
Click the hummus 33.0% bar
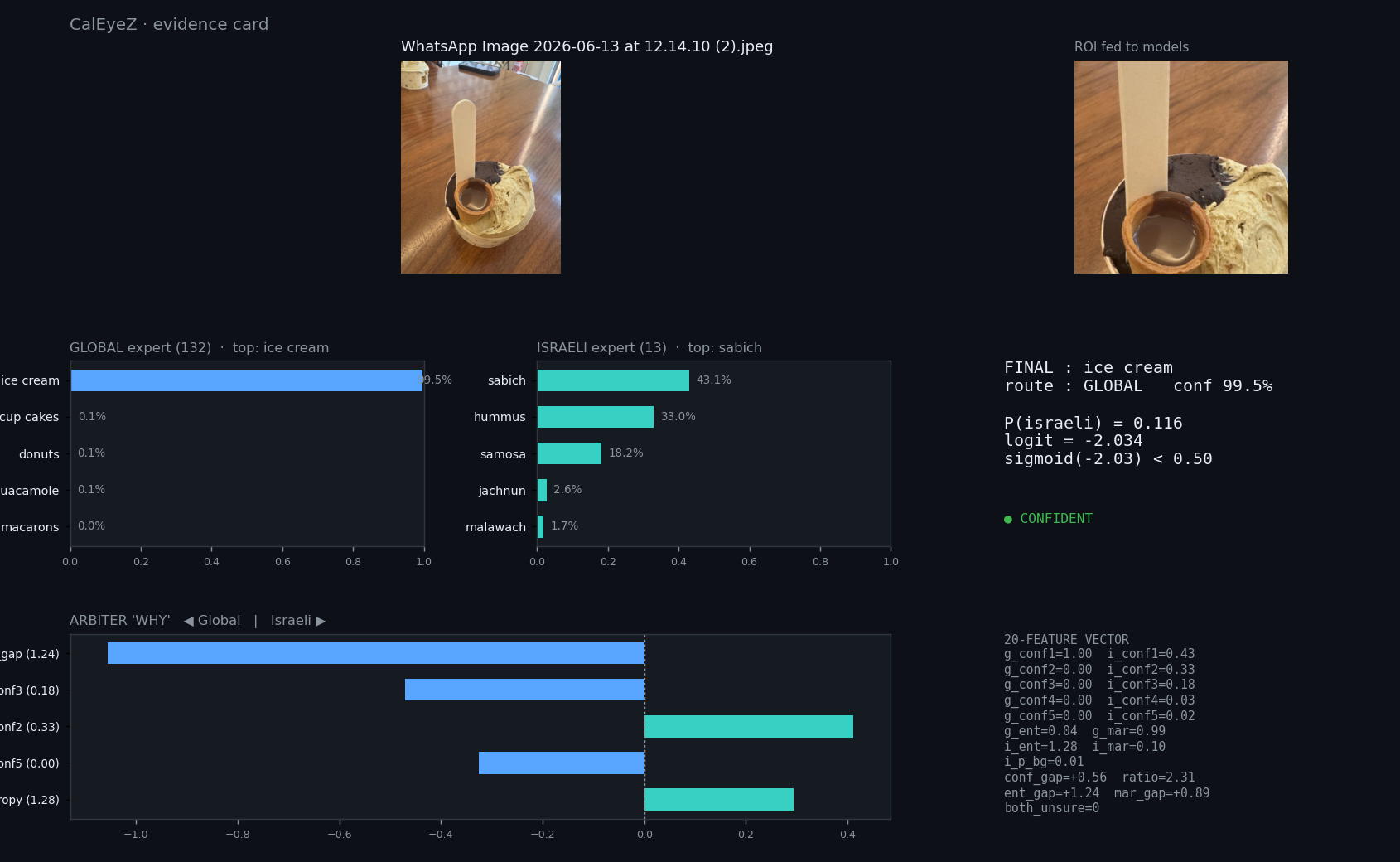[x=596, y=417]
